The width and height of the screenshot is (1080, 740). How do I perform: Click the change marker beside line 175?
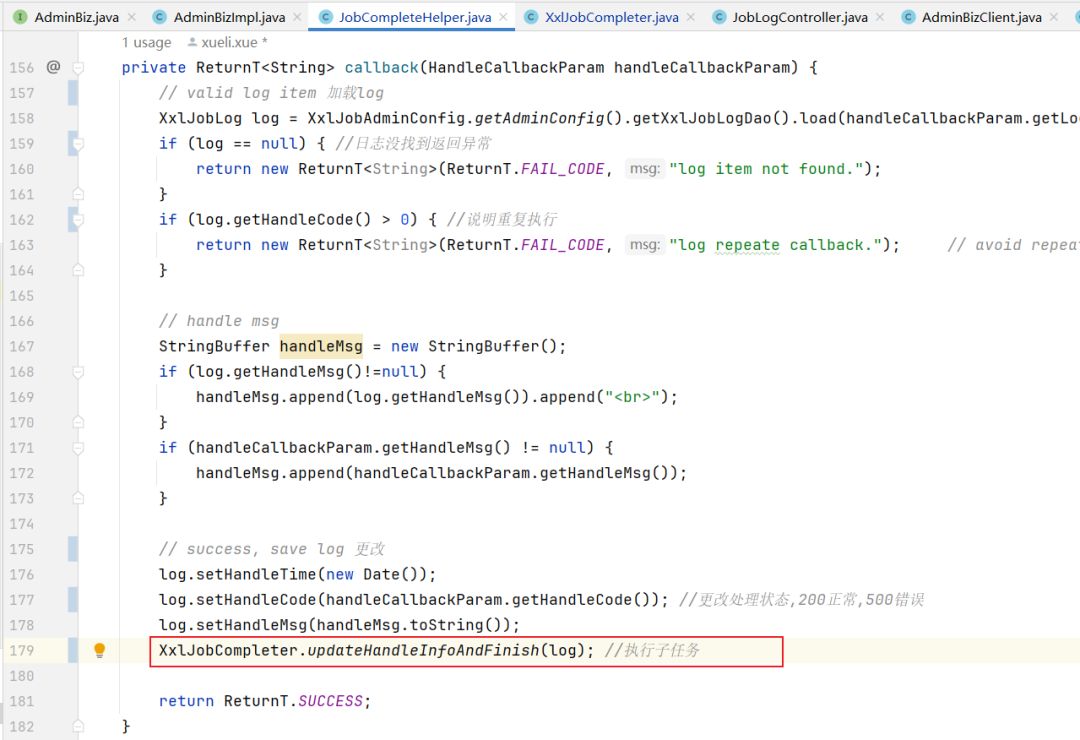coord(72,549)
